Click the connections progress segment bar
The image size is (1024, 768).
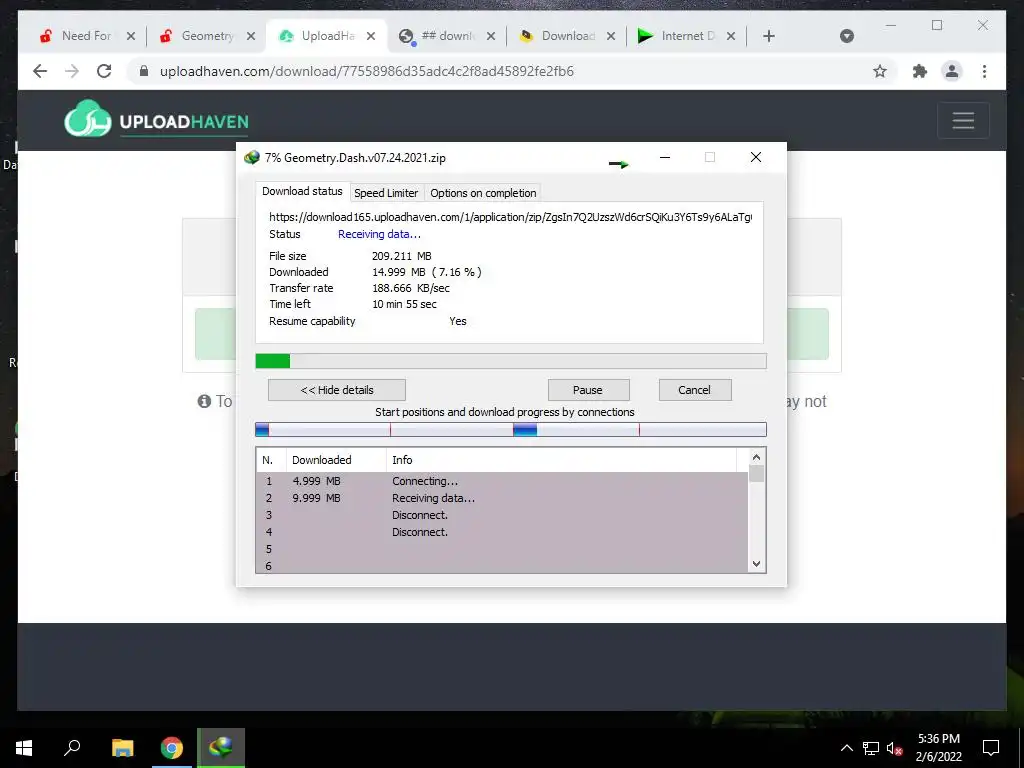pyautogui.click(x=511, y=429)
